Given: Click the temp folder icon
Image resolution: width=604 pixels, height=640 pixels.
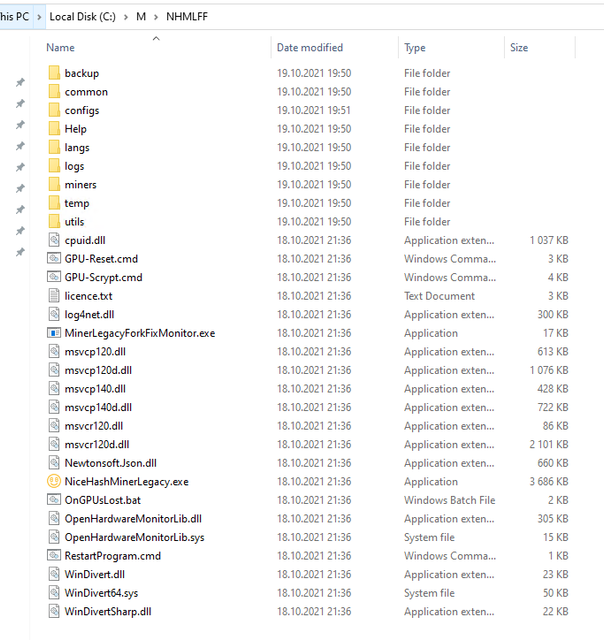Looking at the screenshot, I should point(54,203).
